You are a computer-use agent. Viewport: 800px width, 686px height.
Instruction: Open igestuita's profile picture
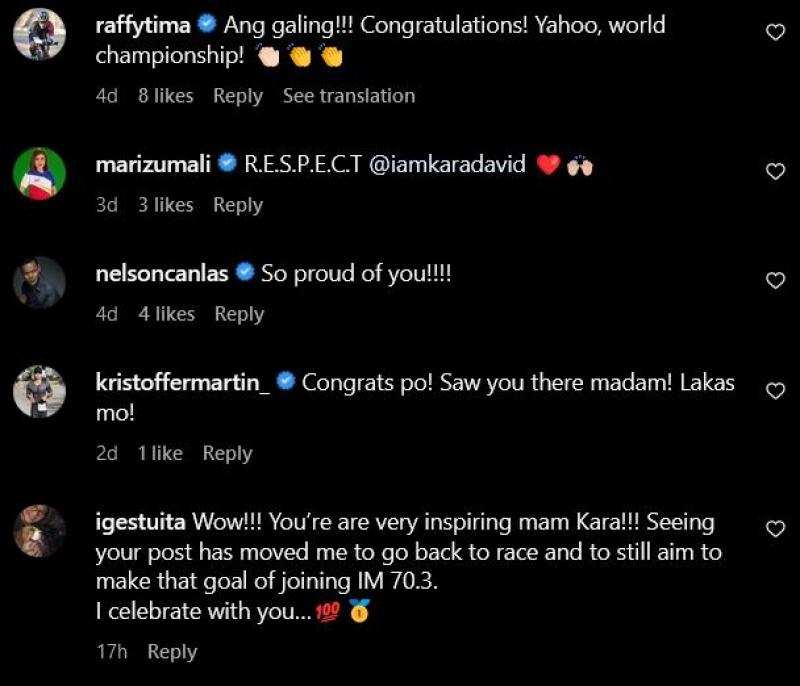(40, 531)
